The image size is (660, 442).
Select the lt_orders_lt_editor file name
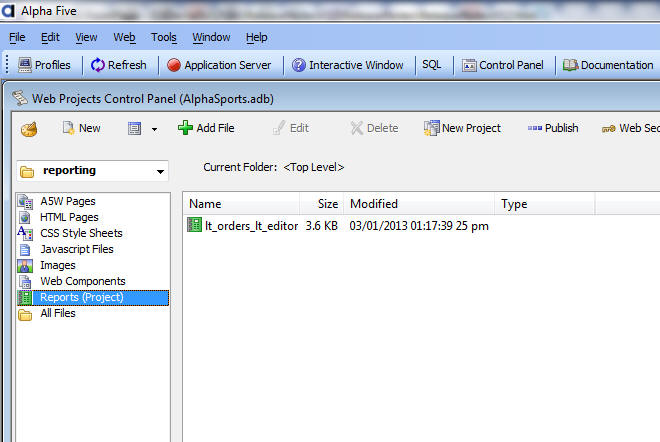pos(251,226)
